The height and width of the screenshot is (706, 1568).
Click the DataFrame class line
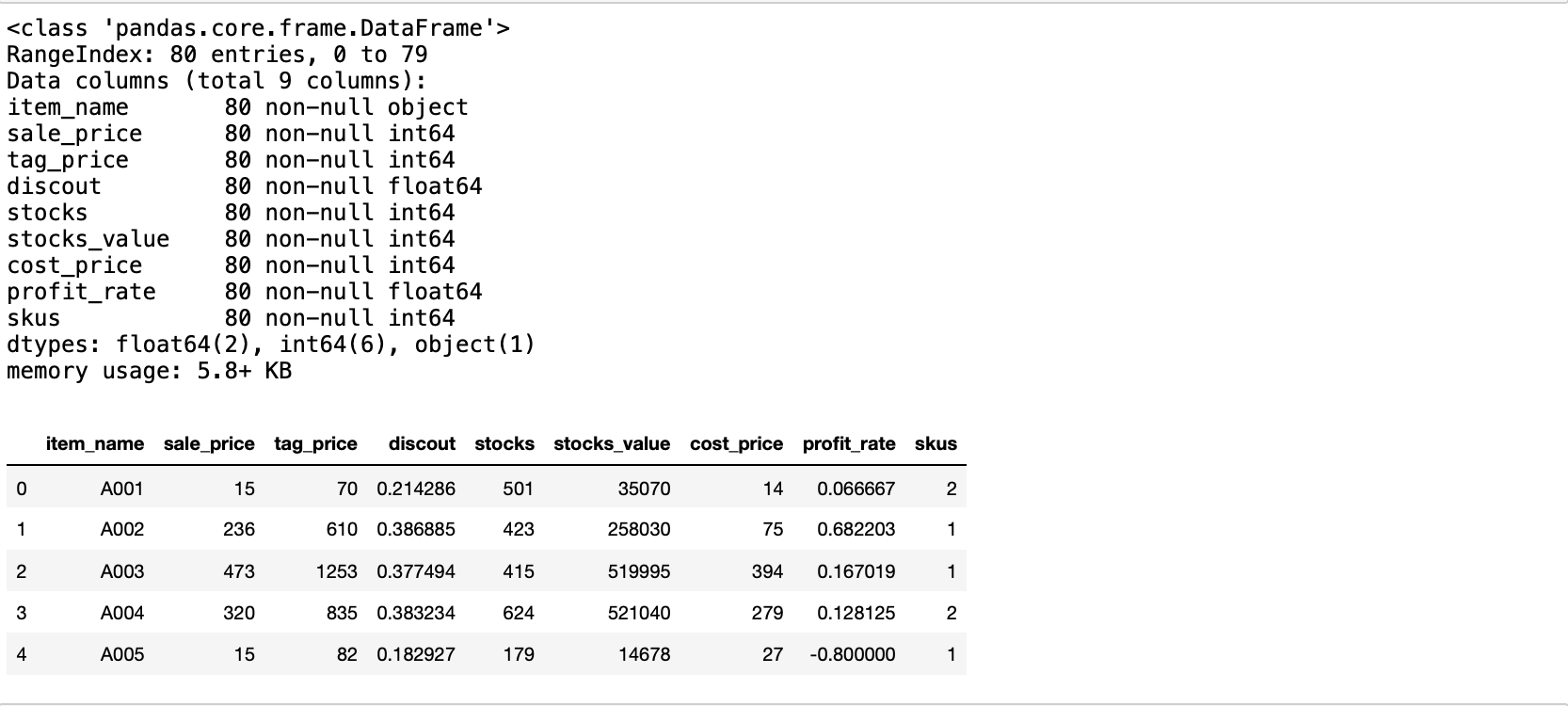(x=259, y=28)
